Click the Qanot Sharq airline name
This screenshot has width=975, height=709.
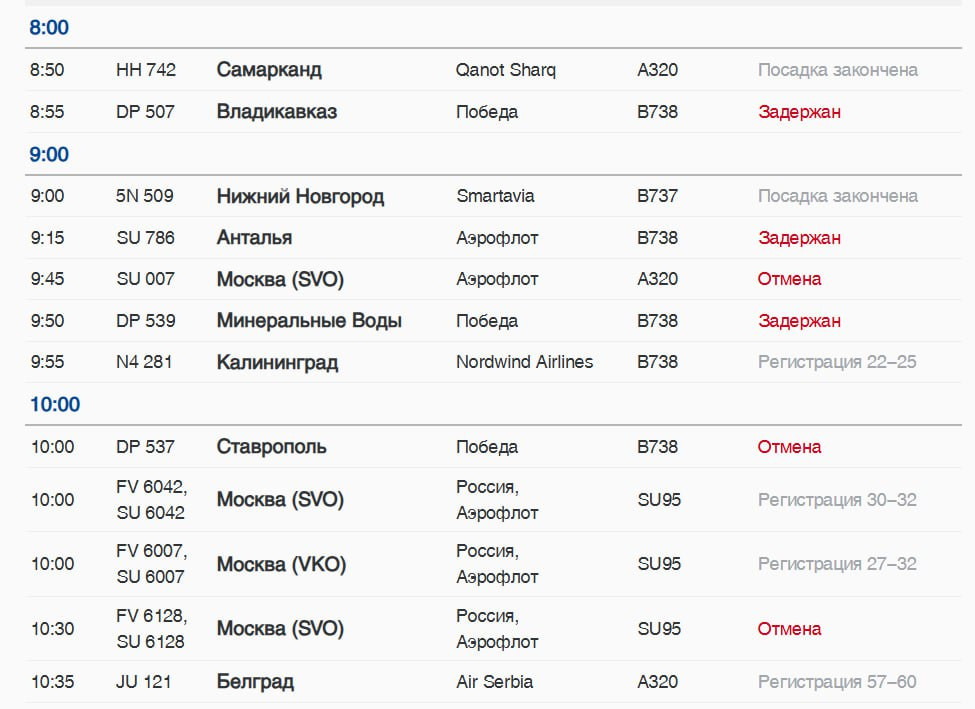(x=506, y=70)
